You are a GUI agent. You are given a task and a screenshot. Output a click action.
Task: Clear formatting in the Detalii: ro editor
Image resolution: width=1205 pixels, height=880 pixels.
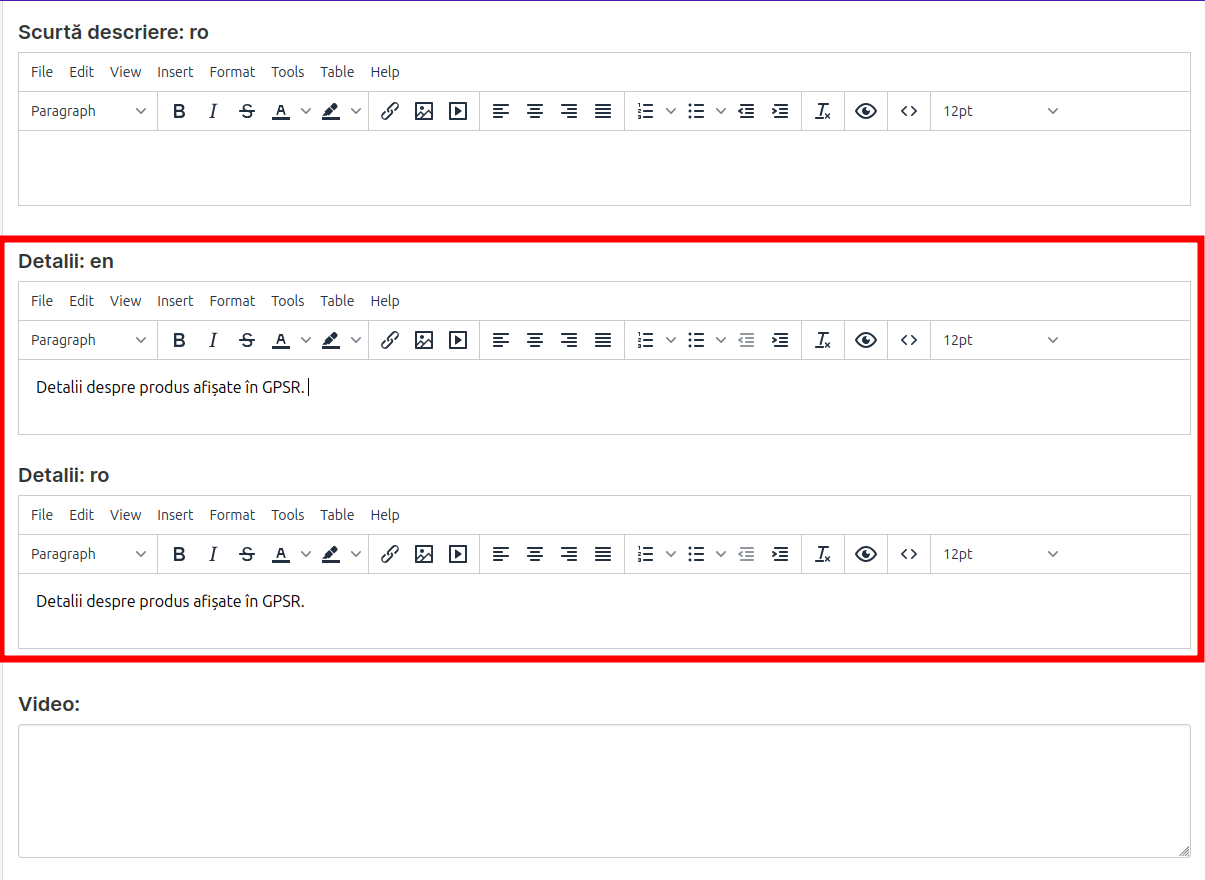(822, 554)
